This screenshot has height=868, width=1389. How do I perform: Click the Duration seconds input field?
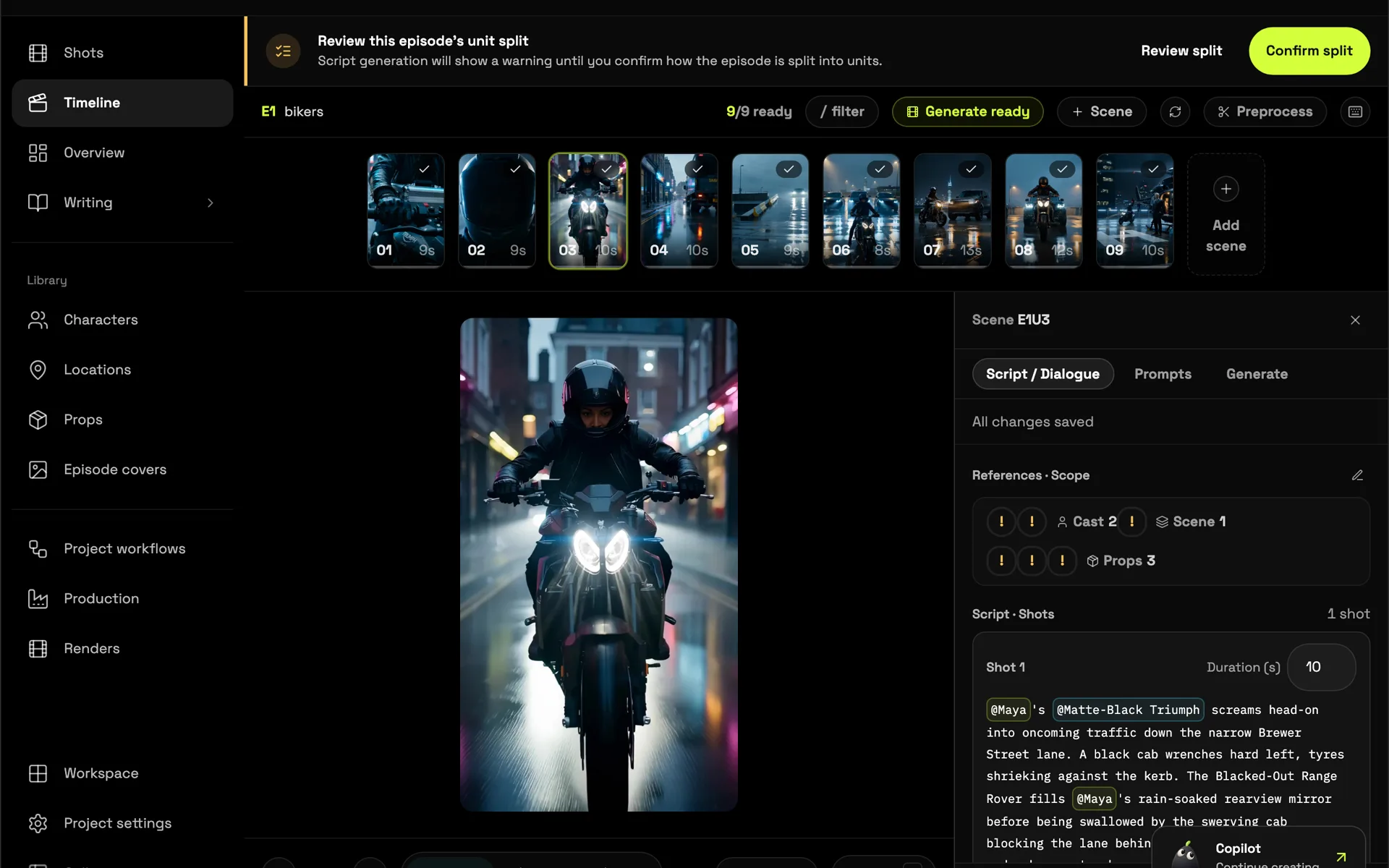tap(1321, 667)
